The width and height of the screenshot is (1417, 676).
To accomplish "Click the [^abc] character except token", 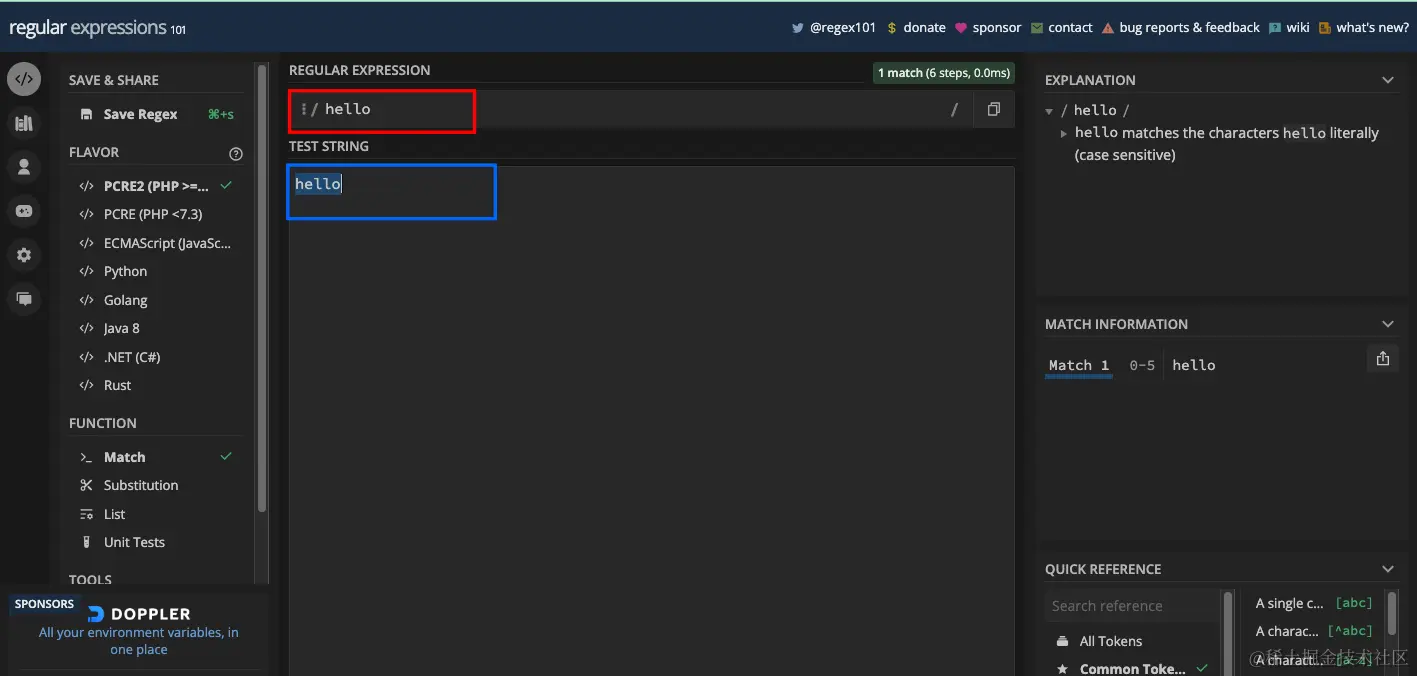I will pyautogui.click(x=1314, y=631).
